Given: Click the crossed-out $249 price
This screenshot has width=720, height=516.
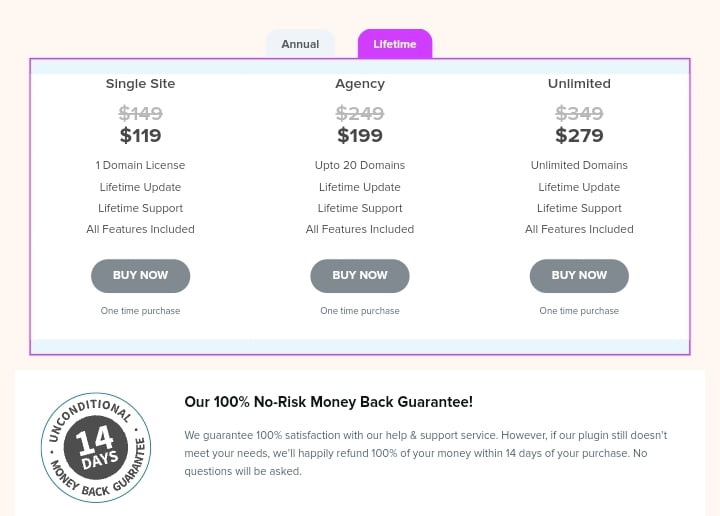Looking at the screenshot, I should pos(360,113).
